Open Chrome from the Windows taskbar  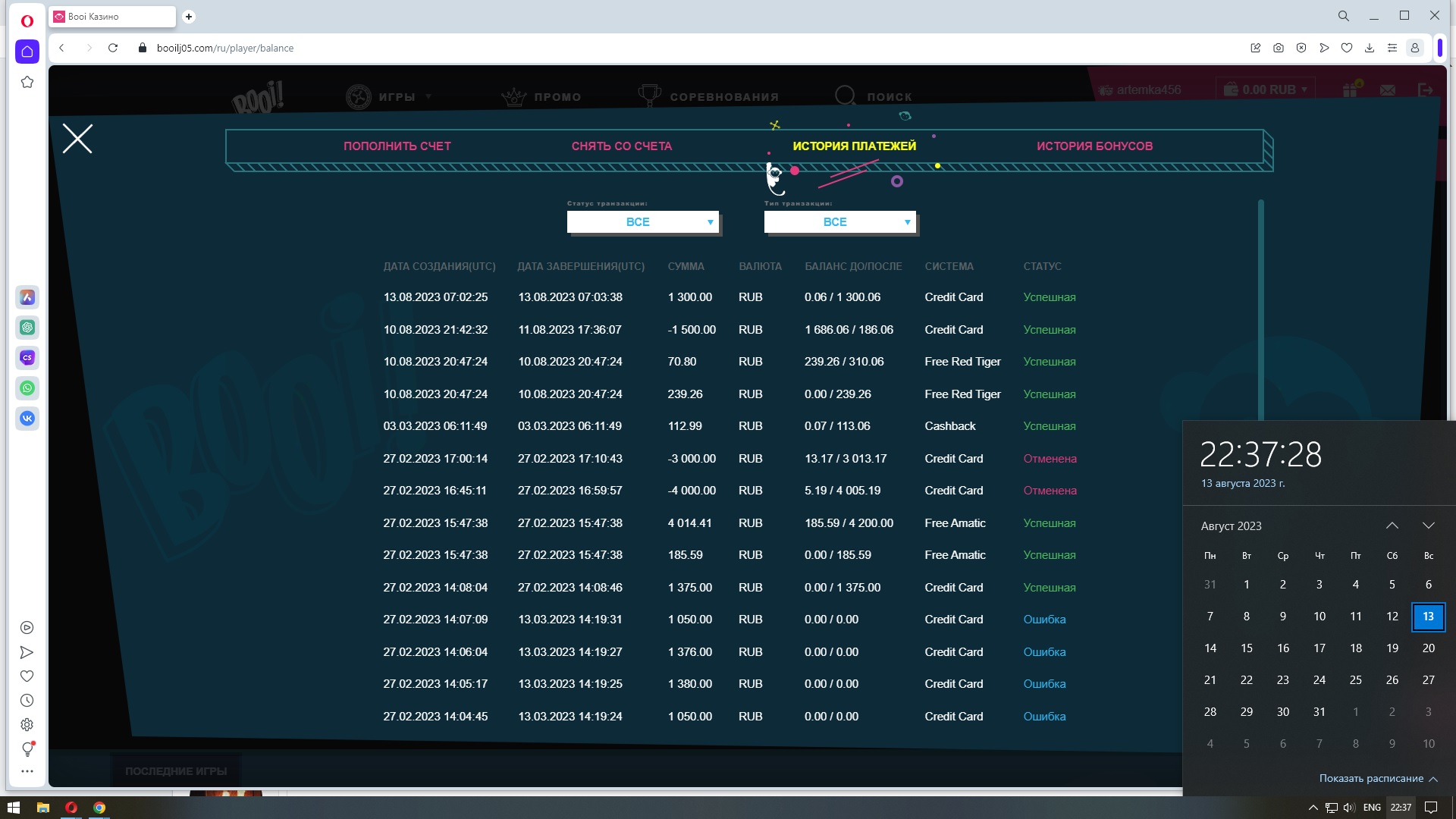(99, 808)
